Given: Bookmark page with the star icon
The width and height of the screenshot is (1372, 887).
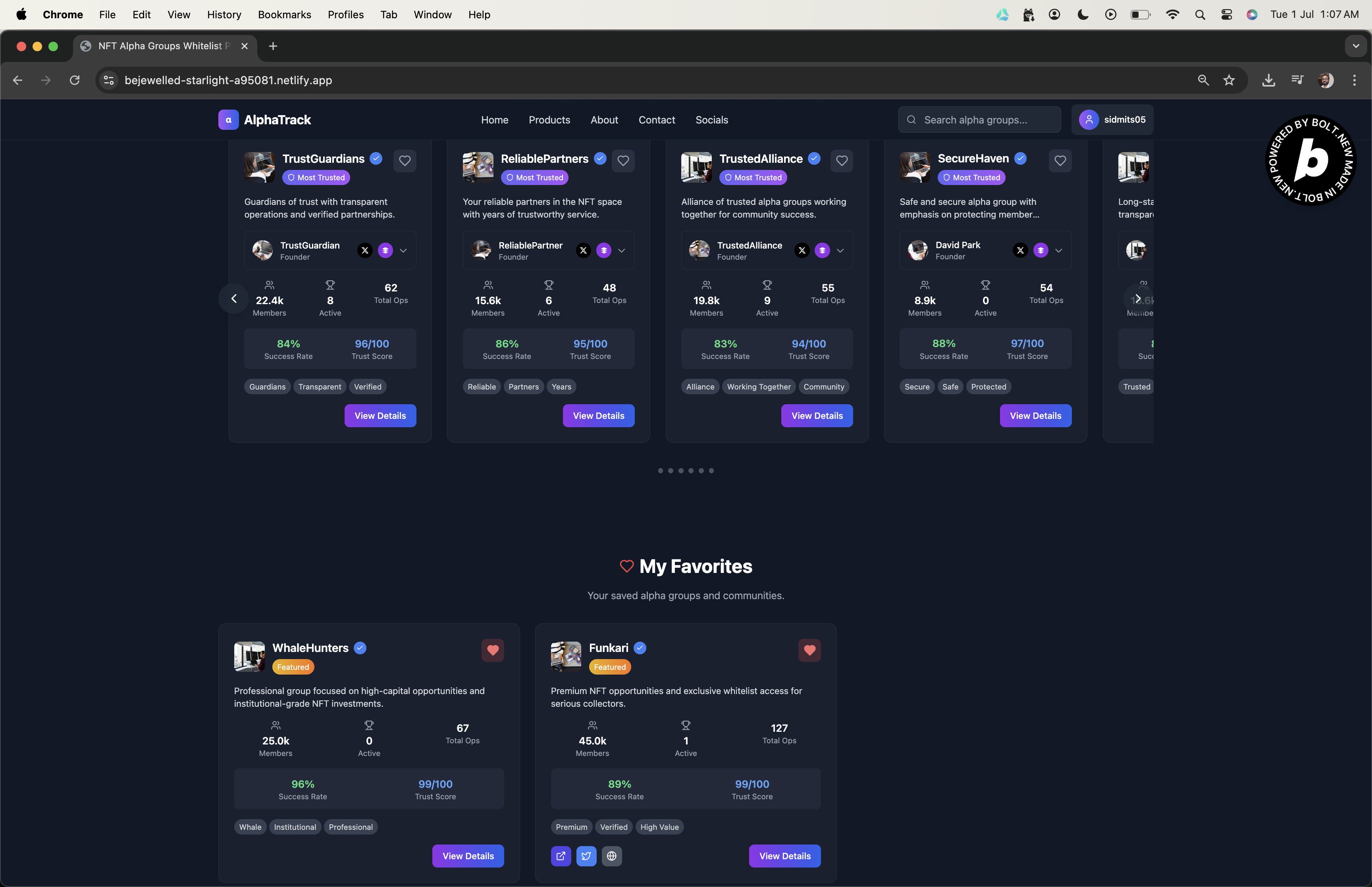Looking at the screenshot, I should [1229, 80].
